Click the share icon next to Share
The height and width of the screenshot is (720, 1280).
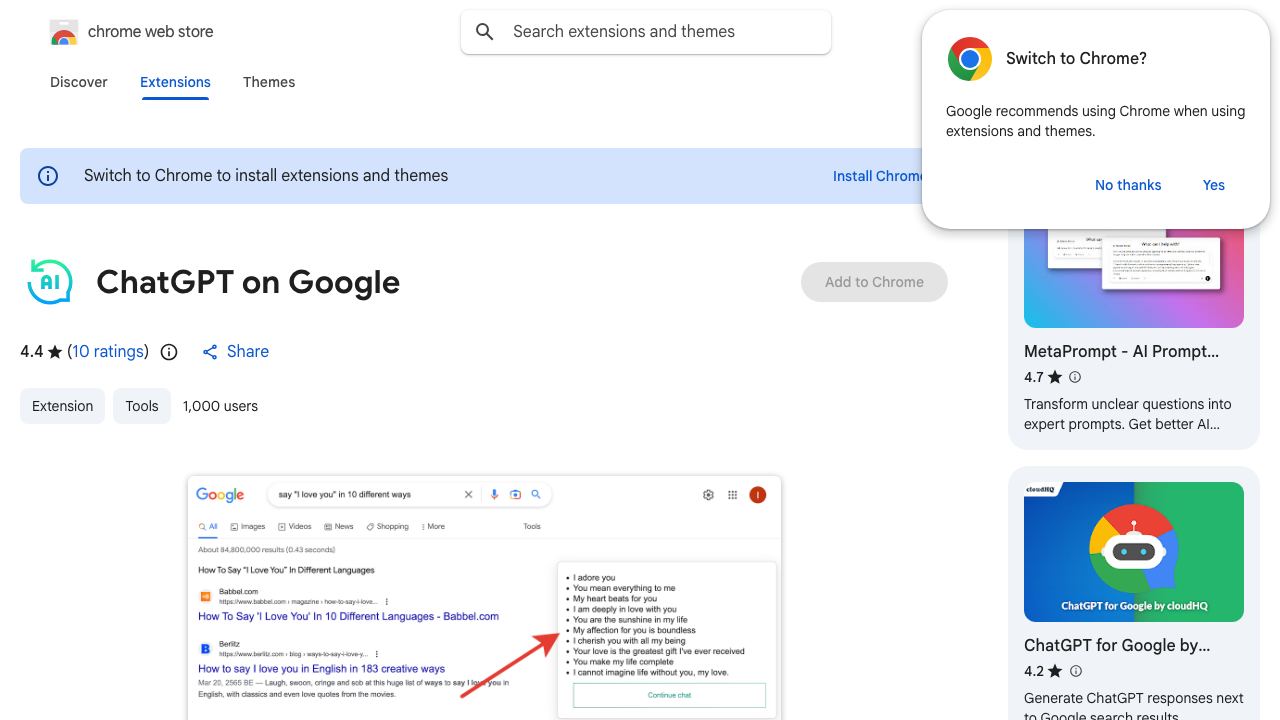coord(210,352)
